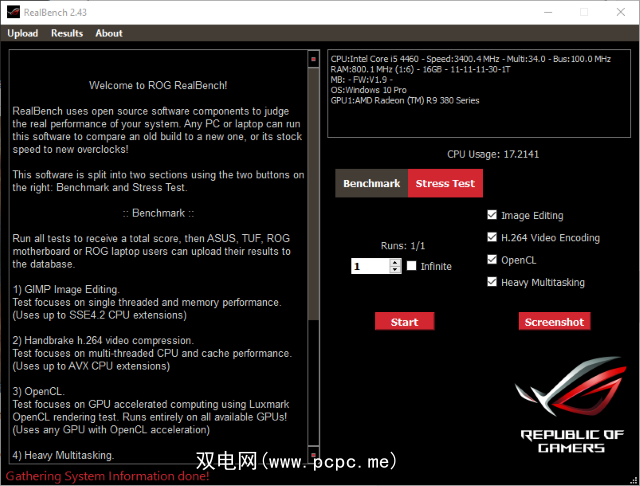The height and width of the screenshot is (486, 640).
Task: Uncheck the OpenCL test checkbox
Action: click(492, 260)
